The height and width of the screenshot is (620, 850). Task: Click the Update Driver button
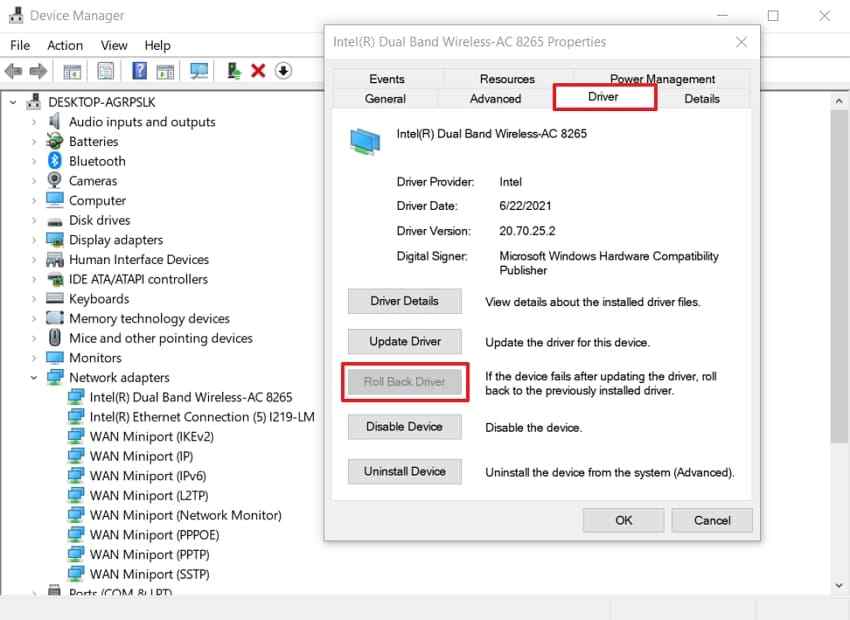tap(404, 341)
